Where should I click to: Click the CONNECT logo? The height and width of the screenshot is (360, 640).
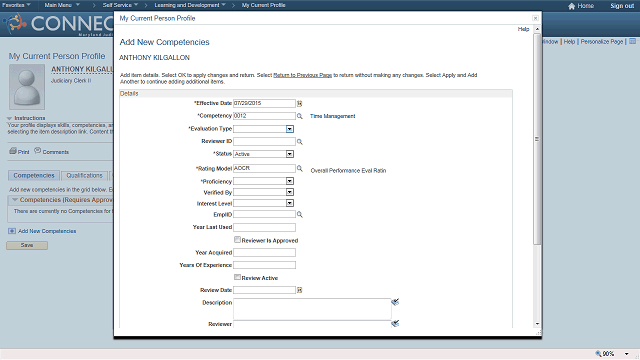(59, 24)
